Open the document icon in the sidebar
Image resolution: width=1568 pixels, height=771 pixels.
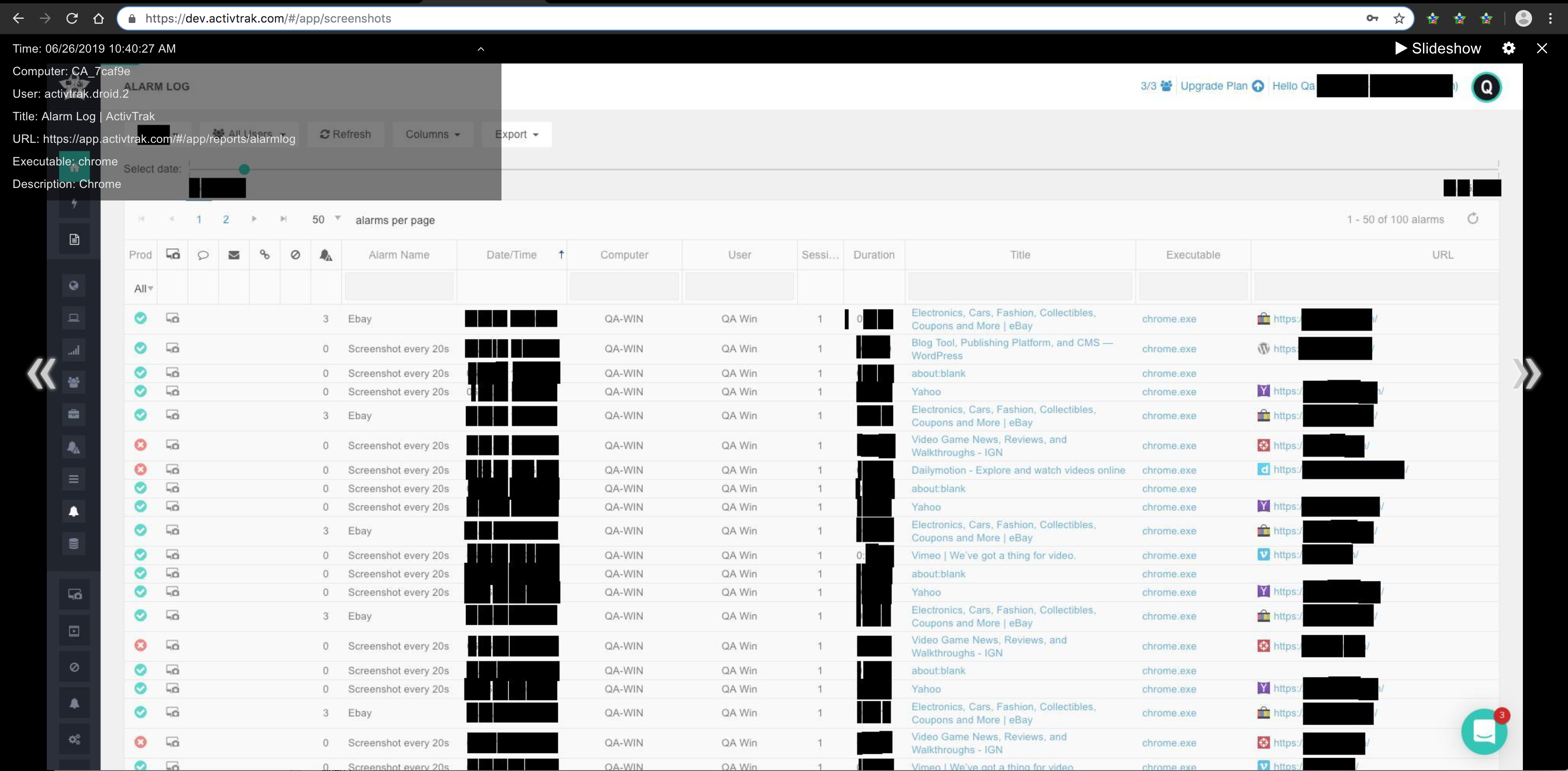pyautogui.click(x=74, y=239)
